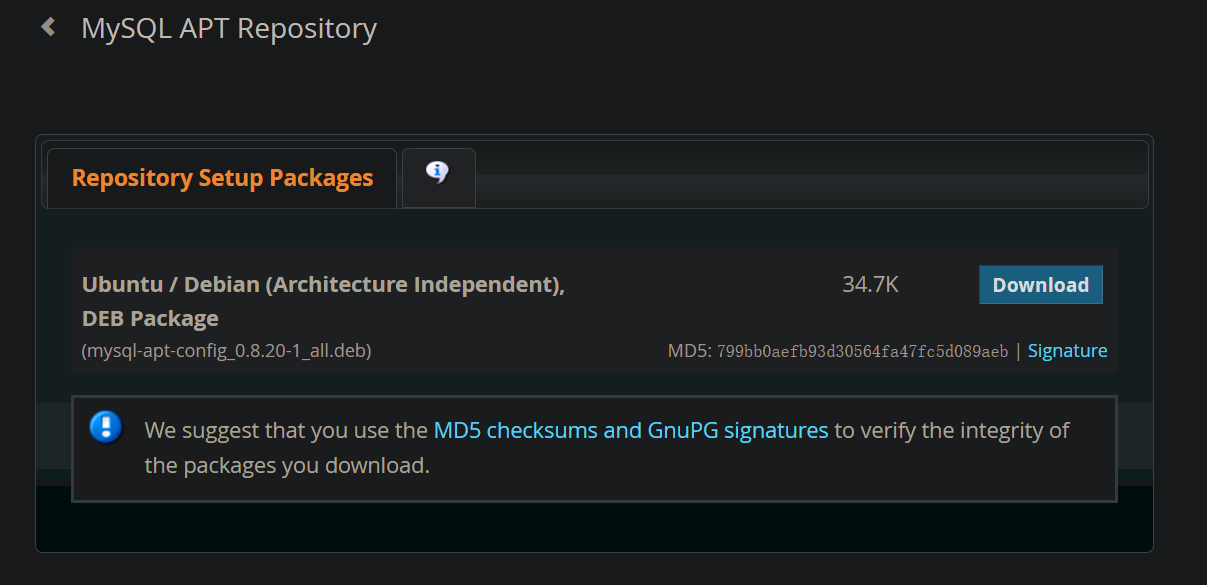Click the DEB Package text line

(x=150, y=319)
